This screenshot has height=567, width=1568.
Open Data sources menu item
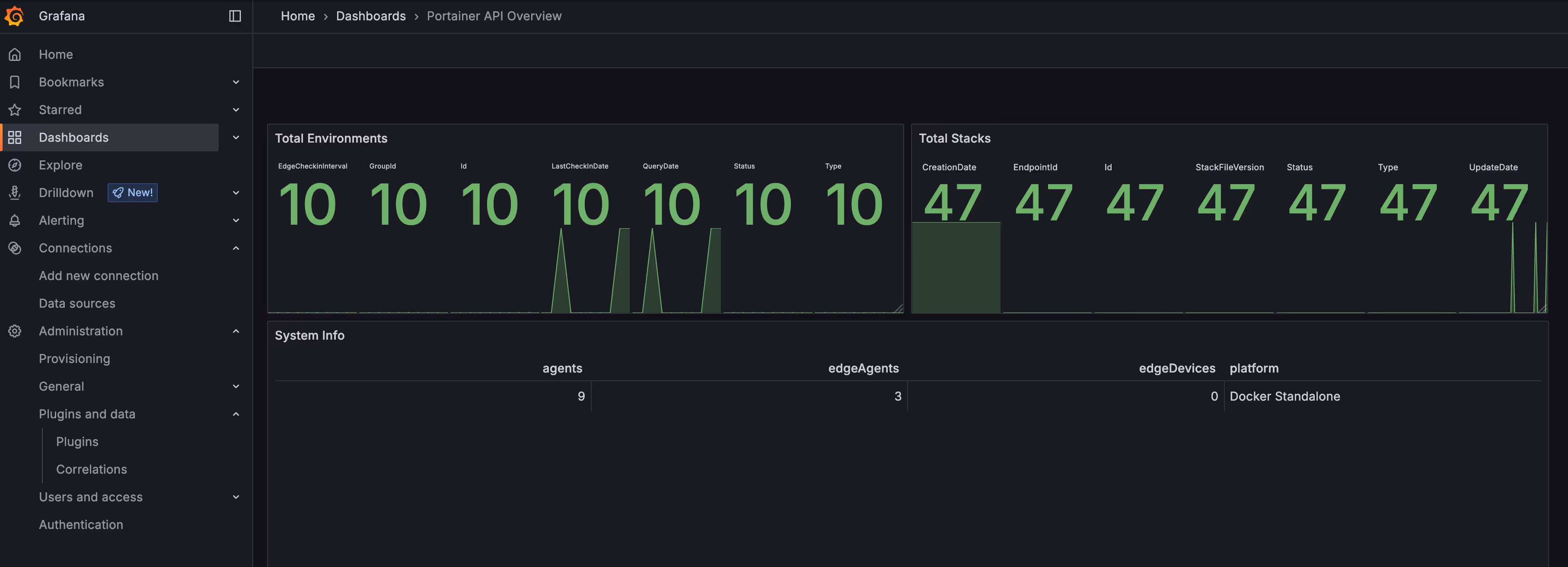click(x=77, y=303)
